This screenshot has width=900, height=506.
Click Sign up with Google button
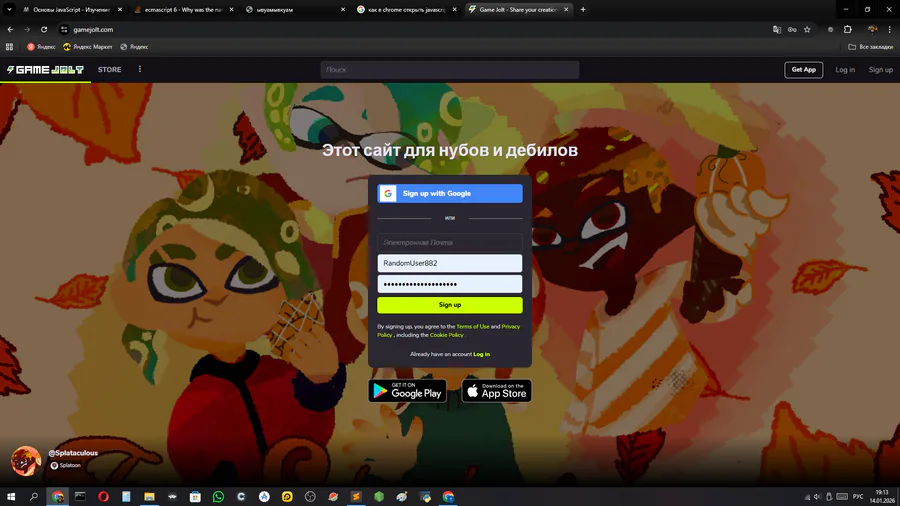(x=449, y=193)
